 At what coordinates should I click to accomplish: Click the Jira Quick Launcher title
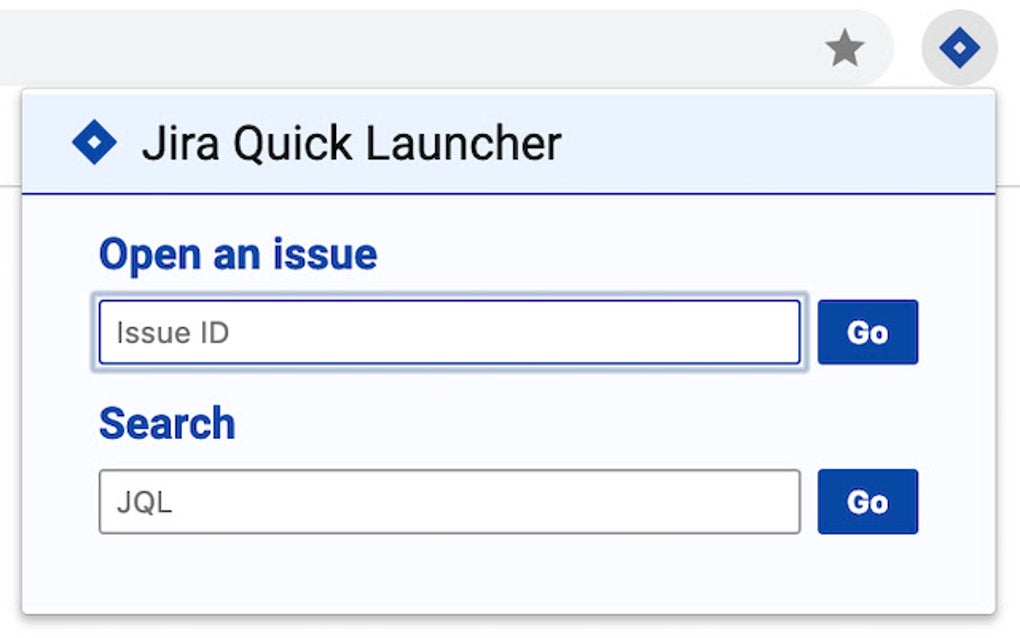(351, 143)
